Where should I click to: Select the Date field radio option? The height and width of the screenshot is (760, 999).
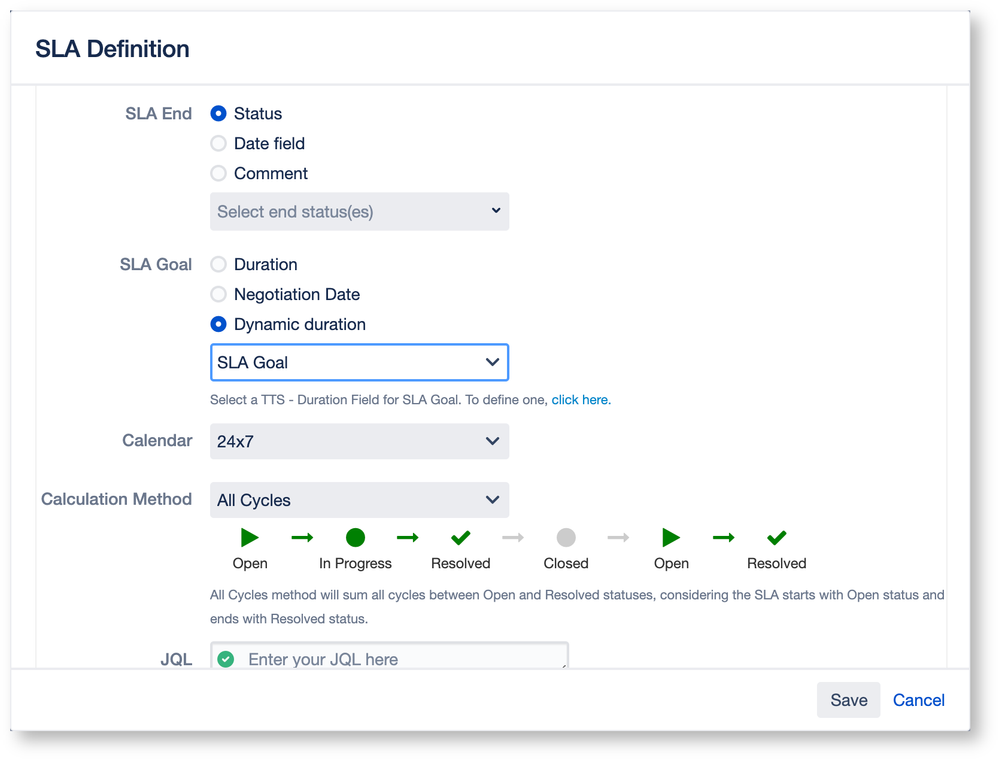[x=218, y=144]
